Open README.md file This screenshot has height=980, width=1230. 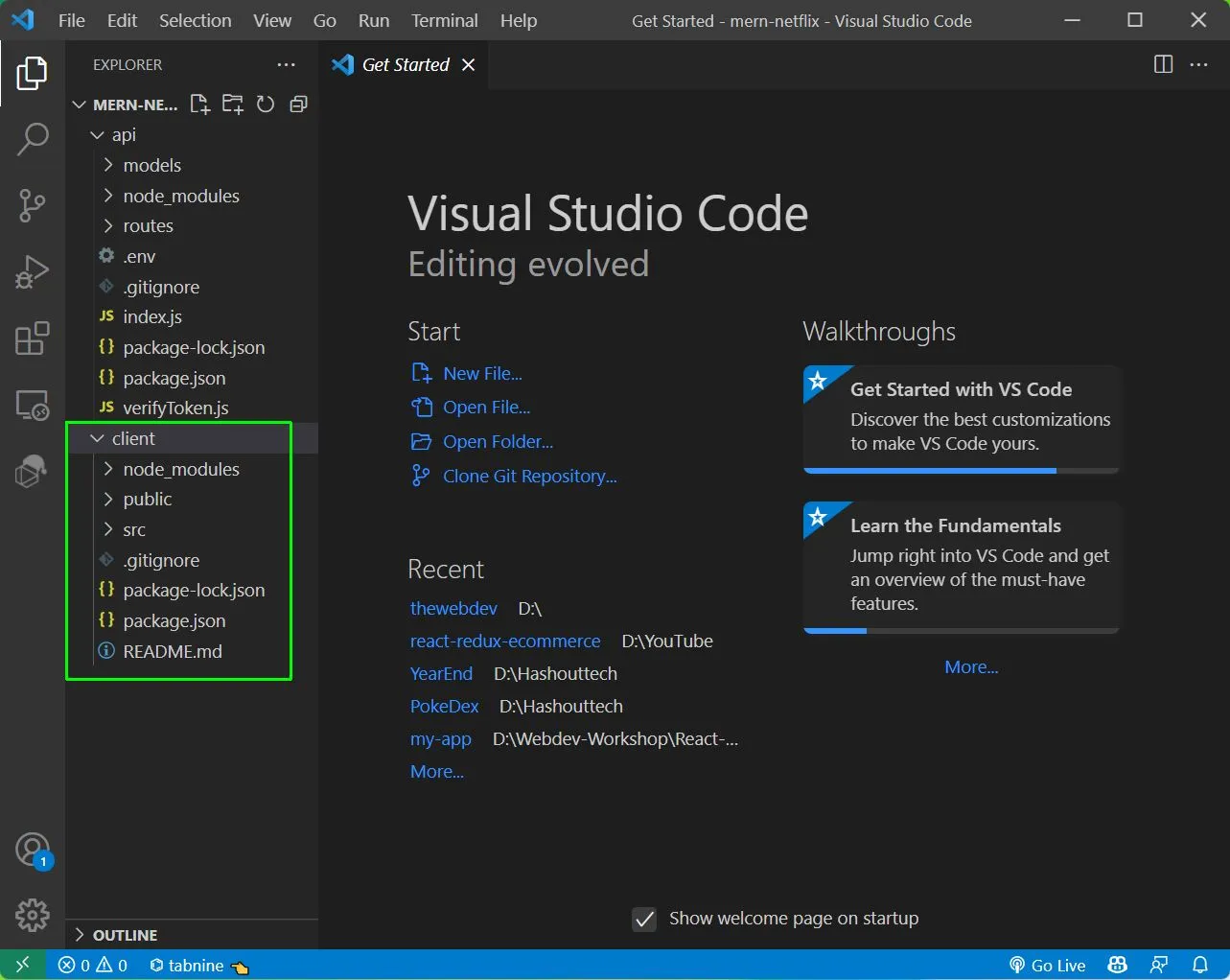(192, 651)
